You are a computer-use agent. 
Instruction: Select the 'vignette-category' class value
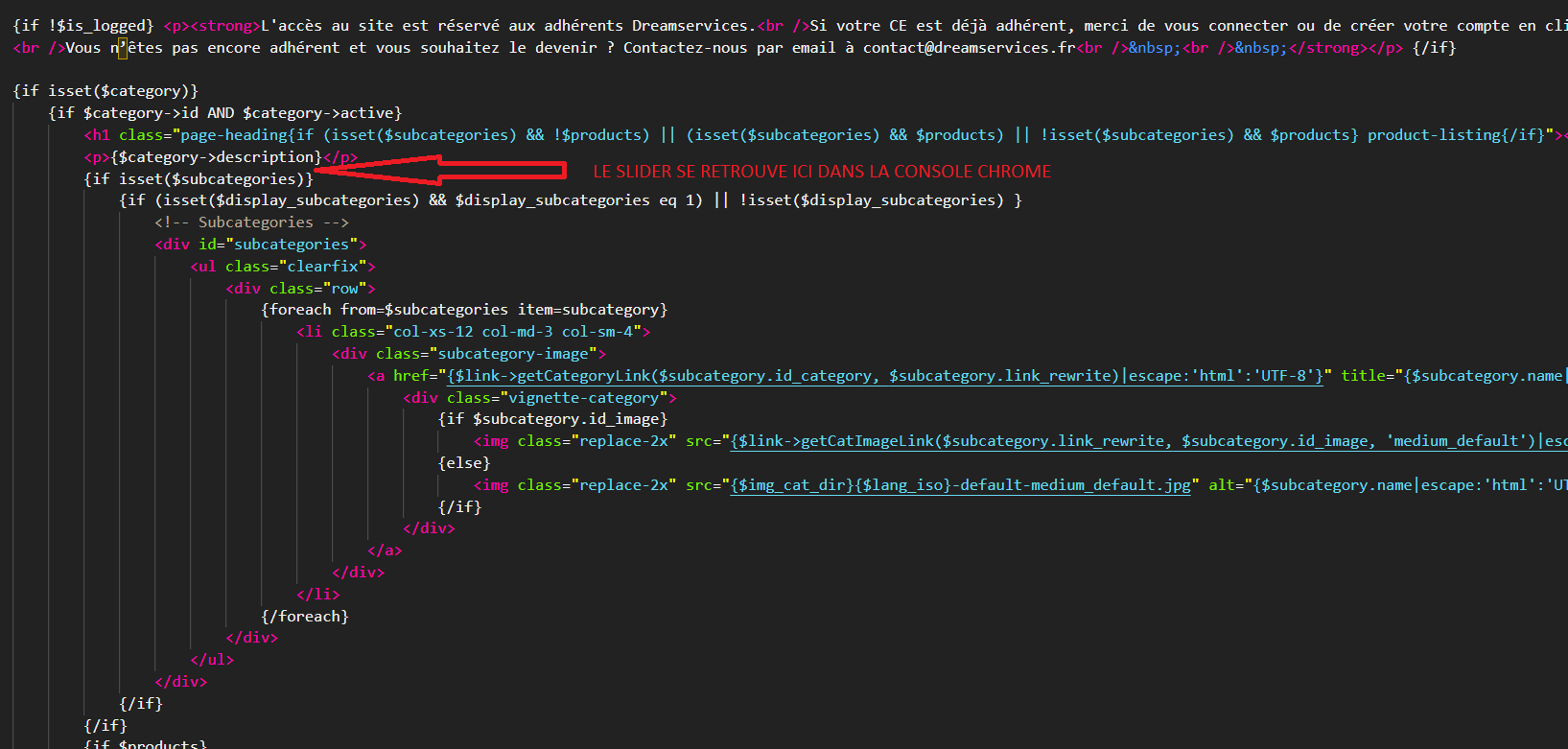(x=584, y=398)
